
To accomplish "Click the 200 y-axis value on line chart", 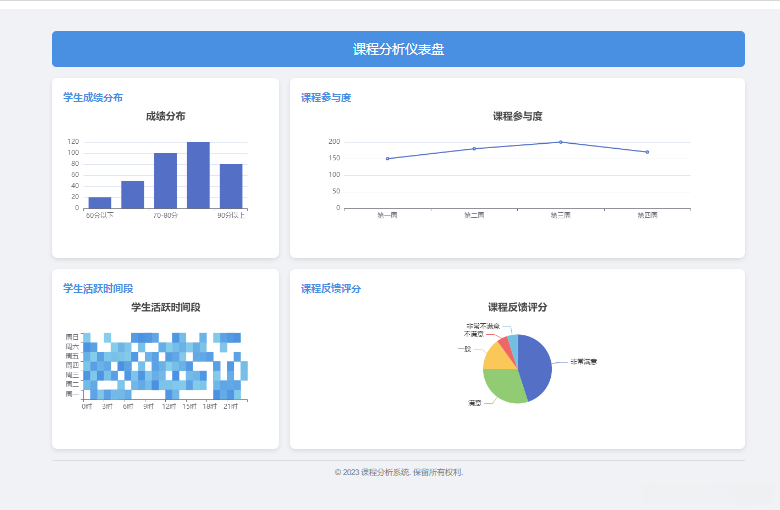I will 334,142.
